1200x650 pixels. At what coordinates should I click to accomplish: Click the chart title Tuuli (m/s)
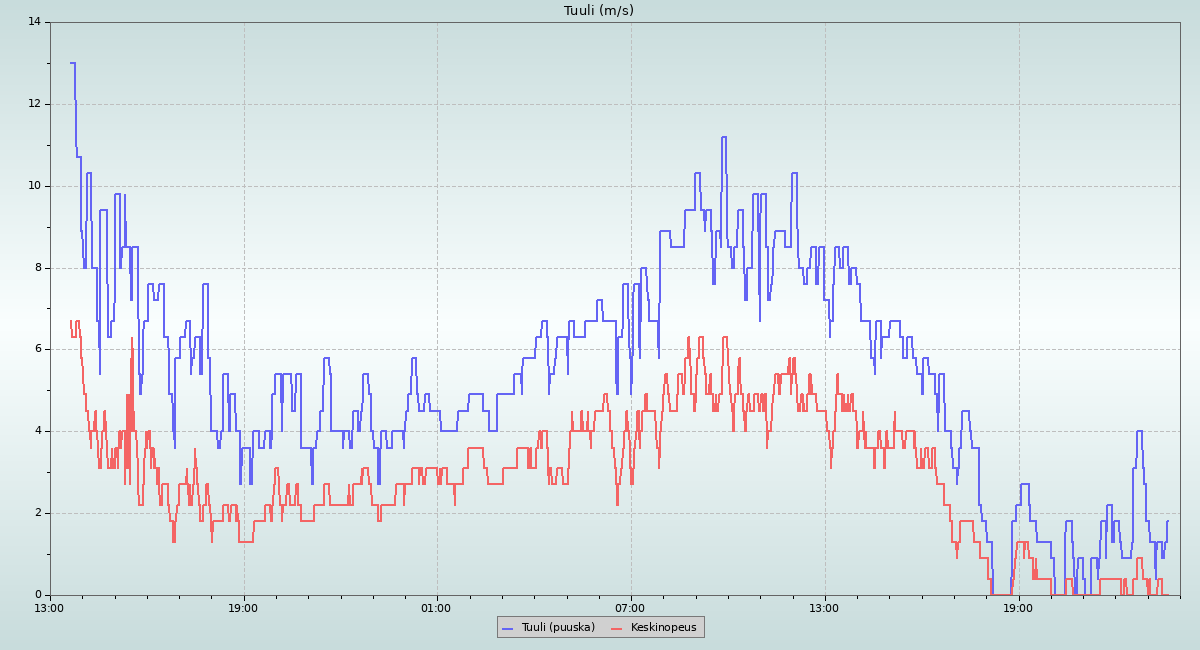[x=598, y=11]
